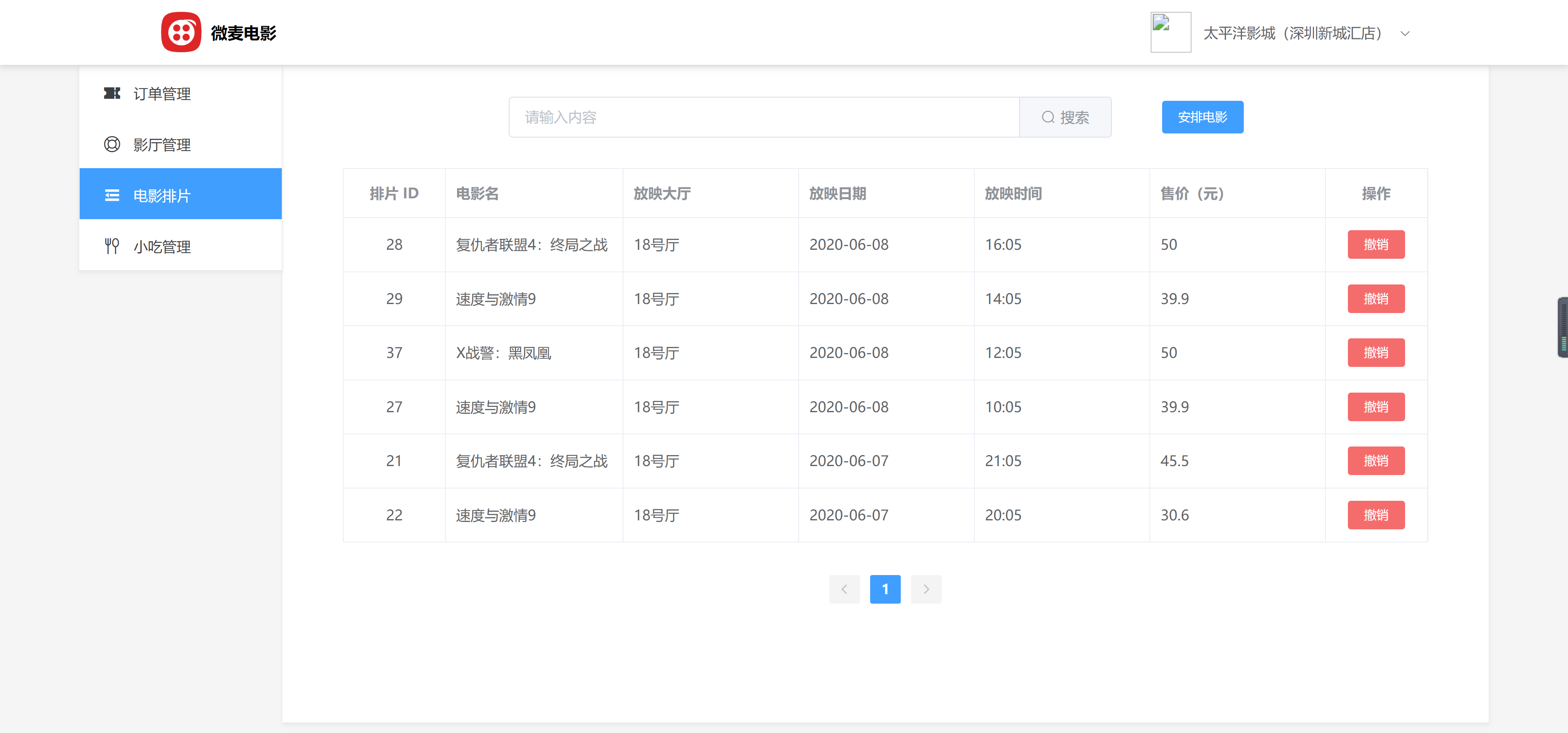Viewport: 1568px width, 733px height.
Task: Click 撤销 for schedule ID 22
Action: point(1376,515)
